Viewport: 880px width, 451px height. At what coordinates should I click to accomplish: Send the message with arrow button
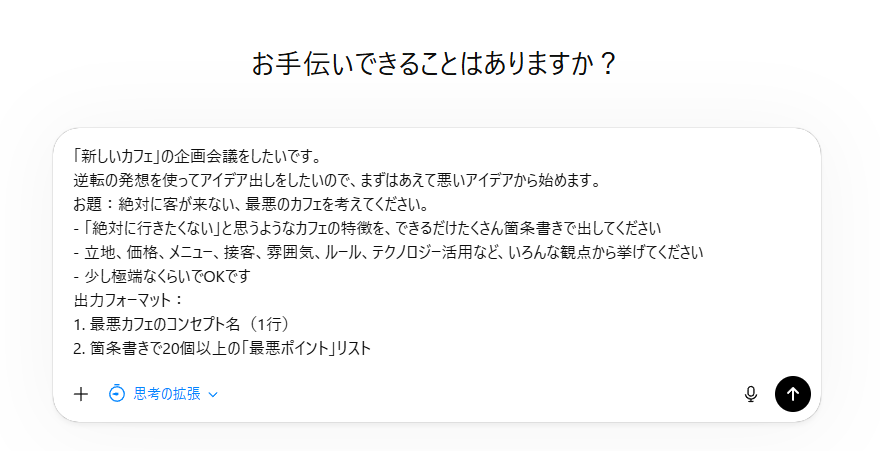[793, 394]
